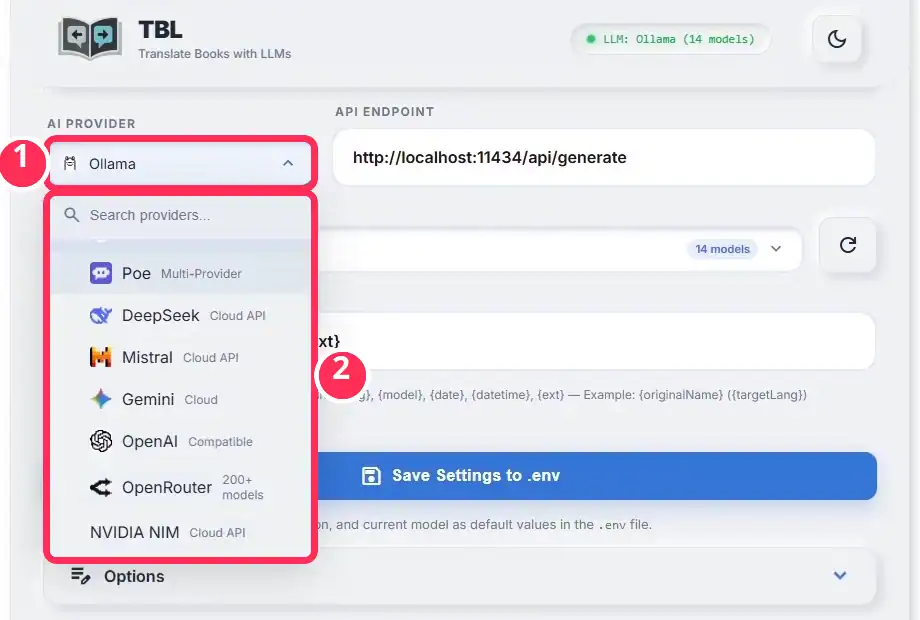Open the LLM Ollama status badge
This screenshot has height=620, width=920.
671,39
